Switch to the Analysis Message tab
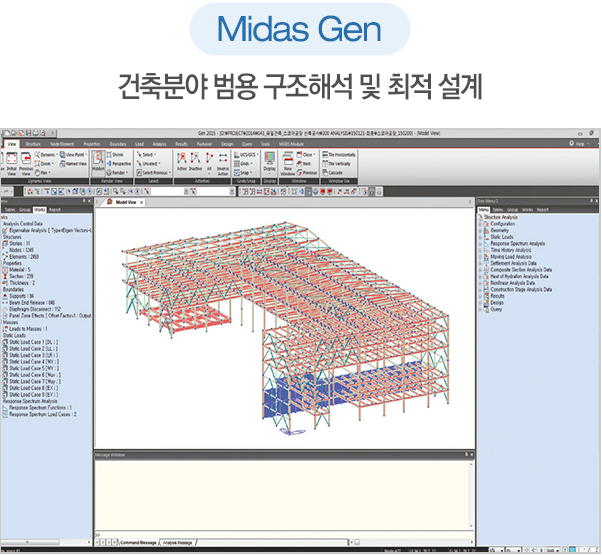This screenshot has height=556, width=602. click(177, 543)
